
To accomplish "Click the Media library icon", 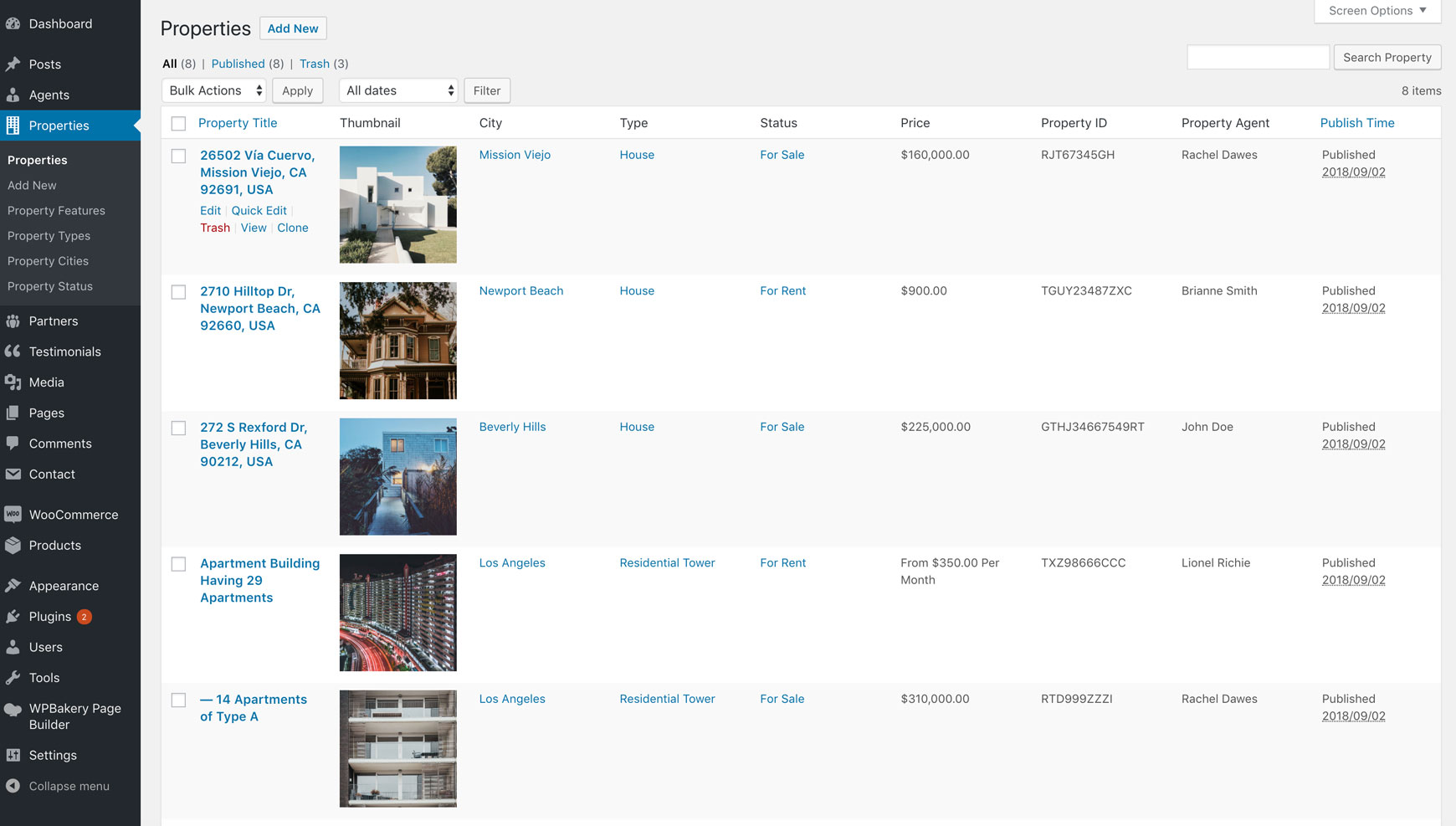I will [x=13, y=382].
